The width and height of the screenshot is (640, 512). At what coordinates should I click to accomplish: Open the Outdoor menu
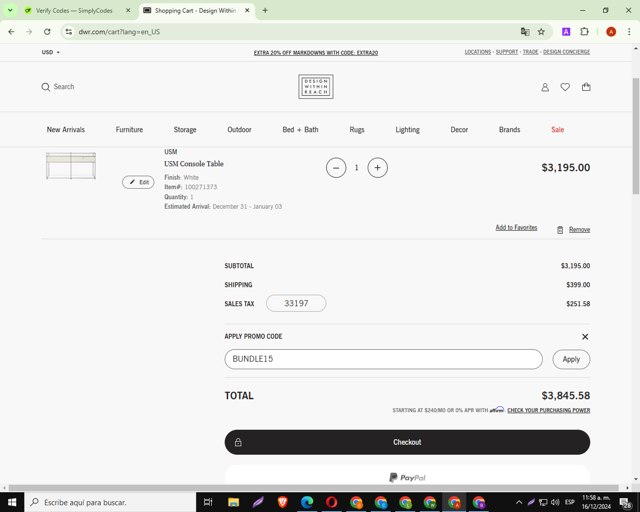tap(239, 130)
